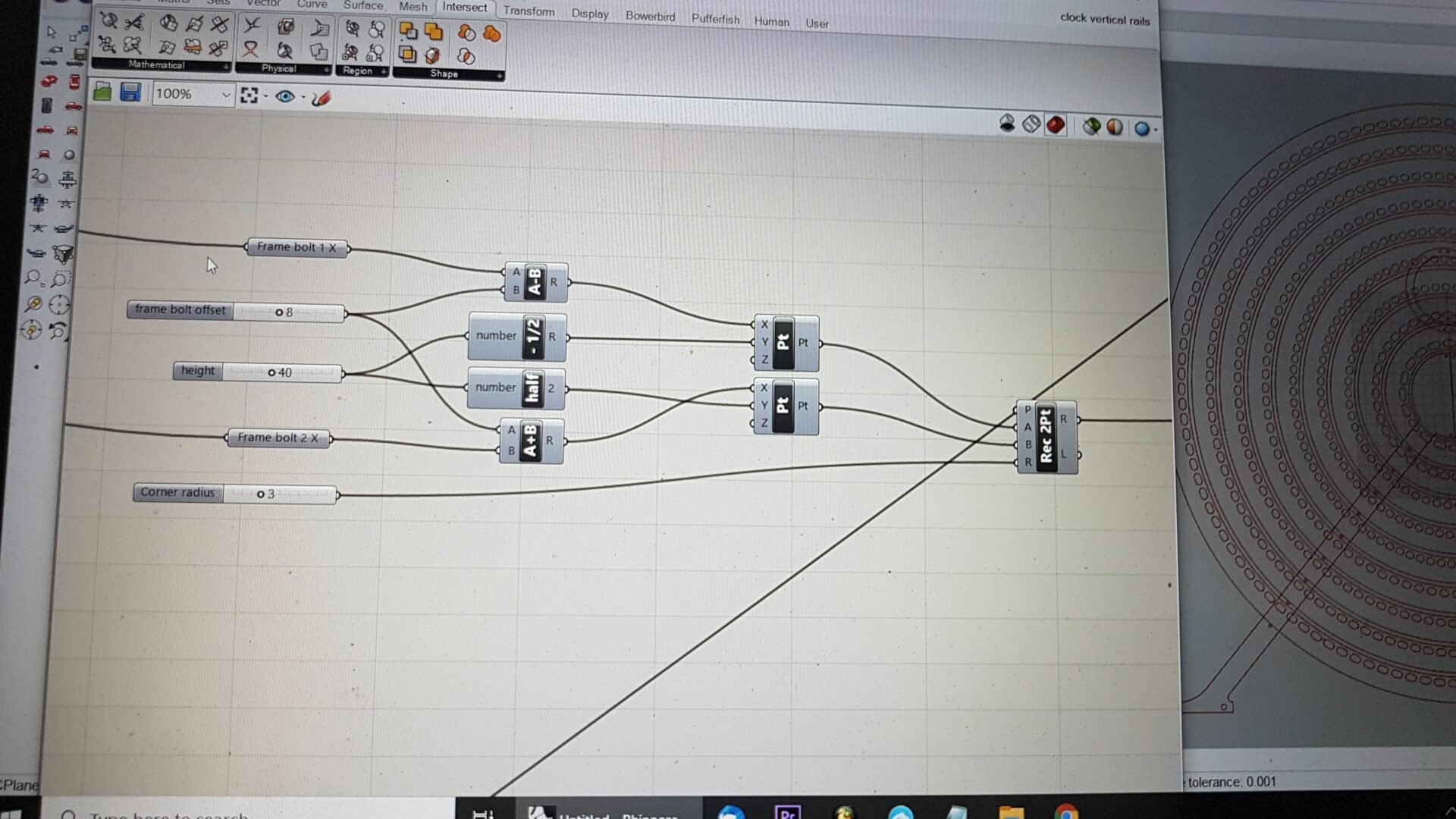Click the Rec 2Pt rectangle component
The width and height of the screenshot is (1456, 819).
tap(1046, 438)
